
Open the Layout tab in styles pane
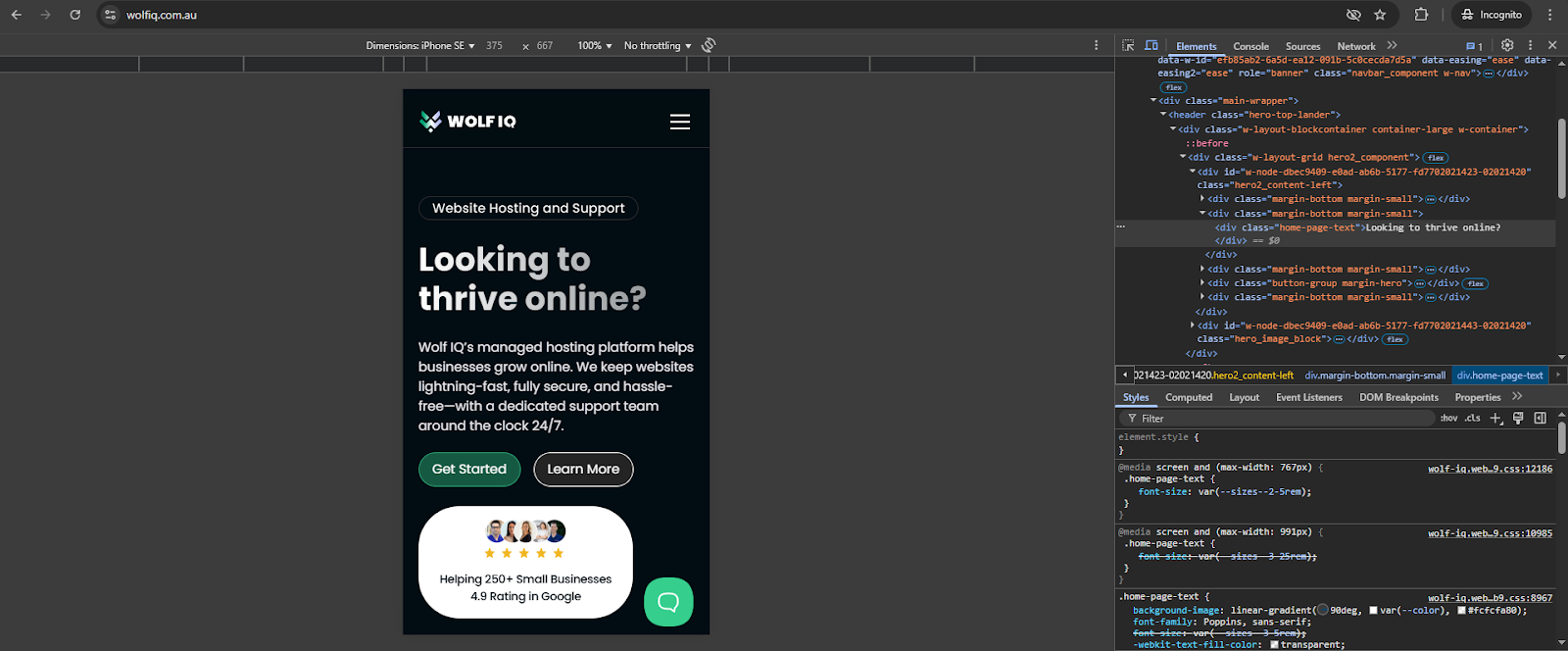pyautogui.click(x=1245, y=397)
